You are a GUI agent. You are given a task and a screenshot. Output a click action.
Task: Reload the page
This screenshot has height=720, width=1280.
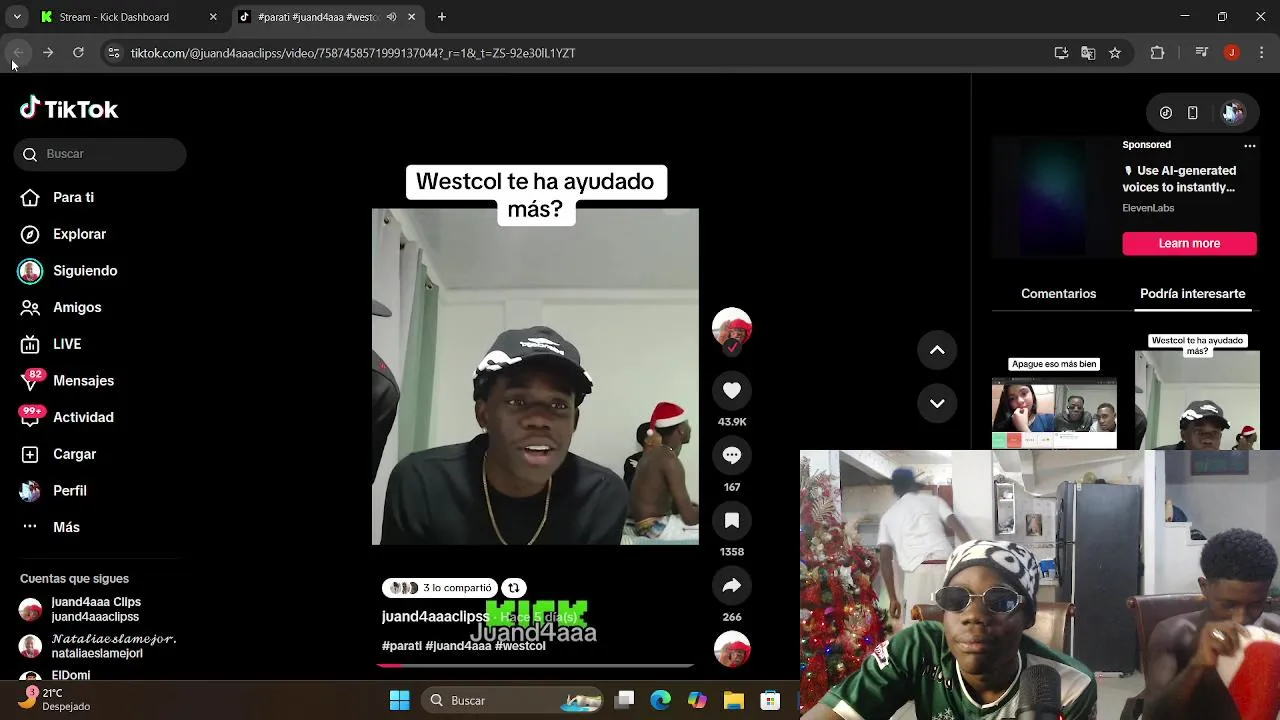coord(78,53)
